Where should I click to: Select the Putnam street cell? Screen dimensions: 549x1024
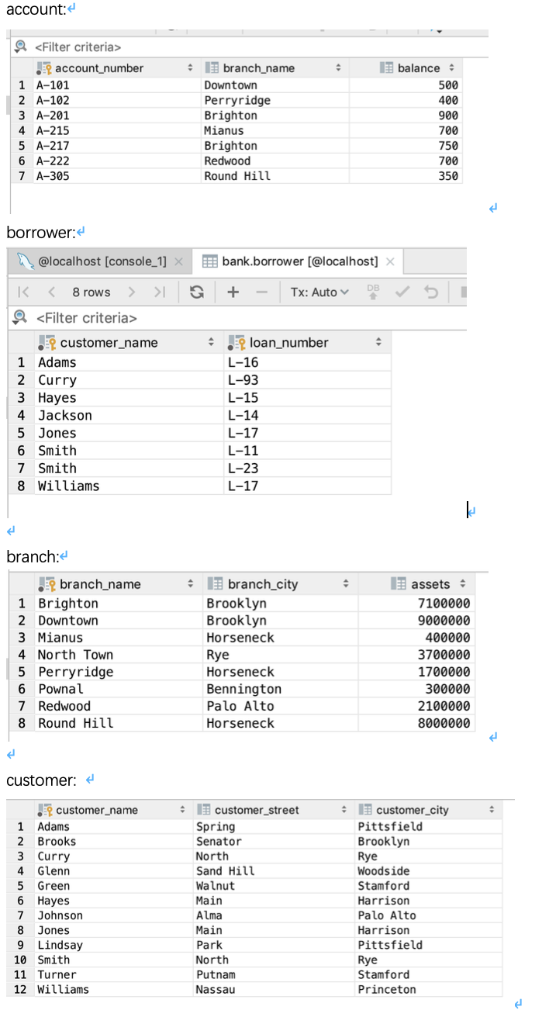coord(274,974)
